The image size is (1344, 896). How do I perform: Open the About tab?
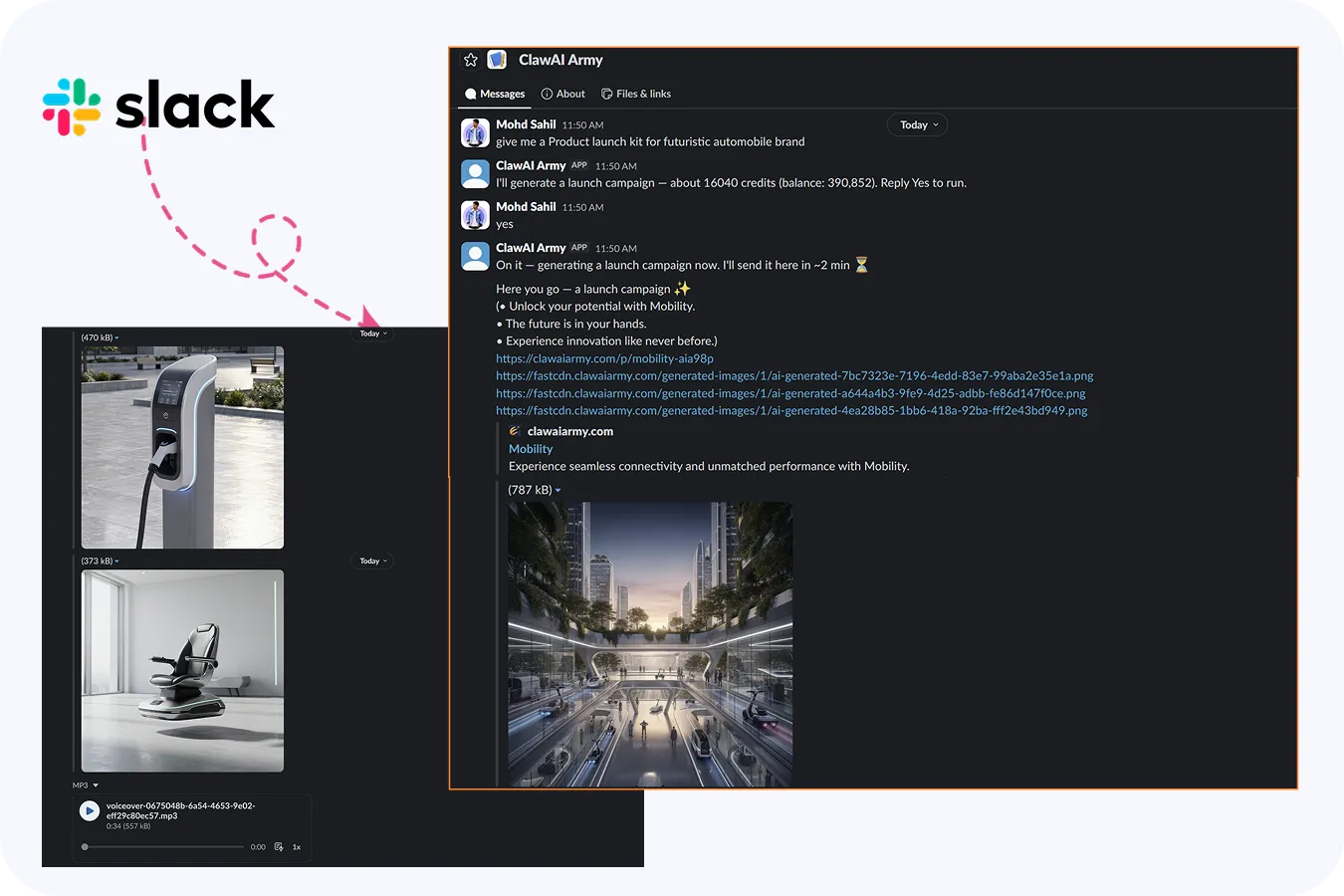coord(563,94)
